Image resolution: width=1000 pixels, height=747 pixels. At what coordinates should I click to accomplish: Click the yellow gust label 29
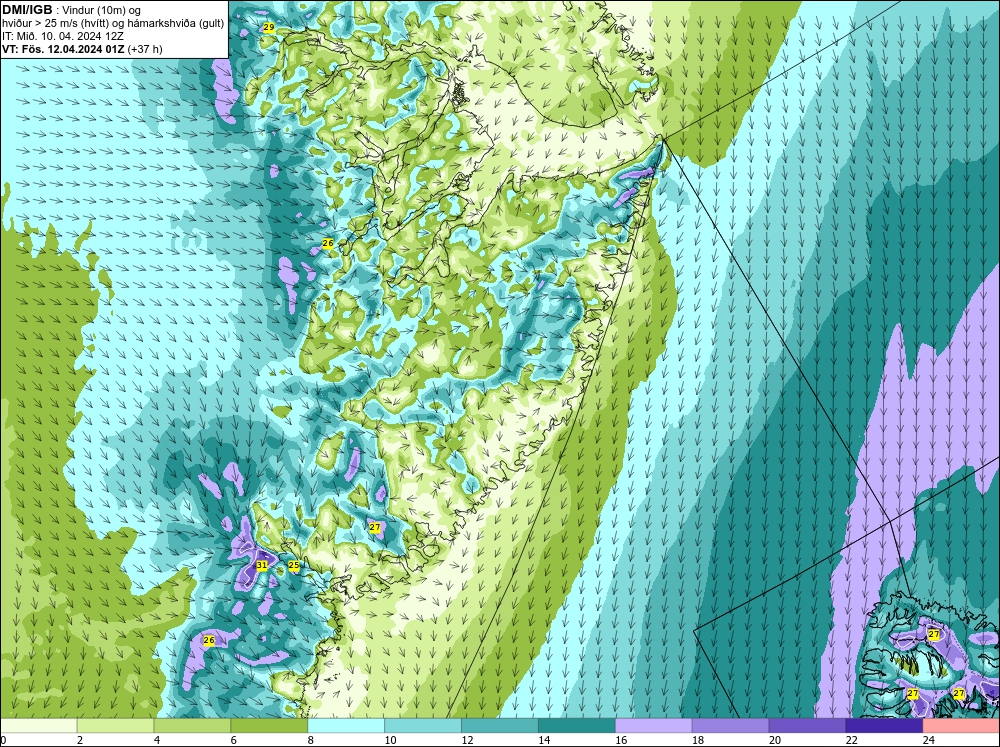point(268,27)
